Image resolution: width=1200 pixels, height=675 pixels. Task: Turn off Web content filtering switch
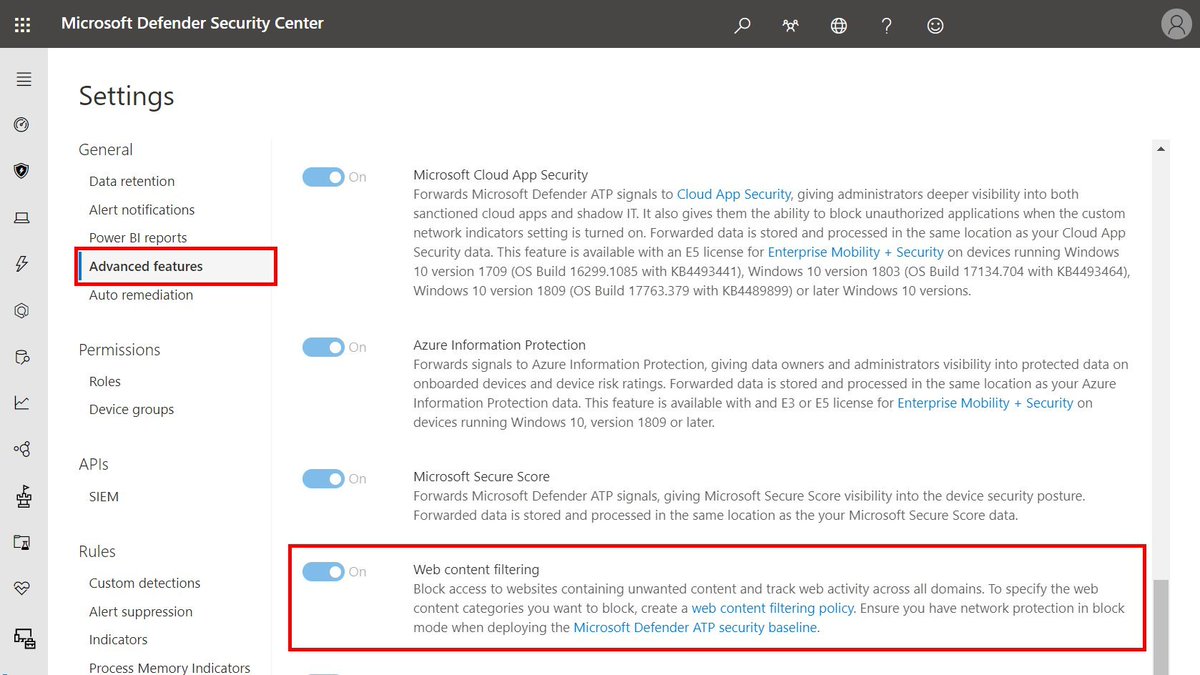(x=323, y=572)
